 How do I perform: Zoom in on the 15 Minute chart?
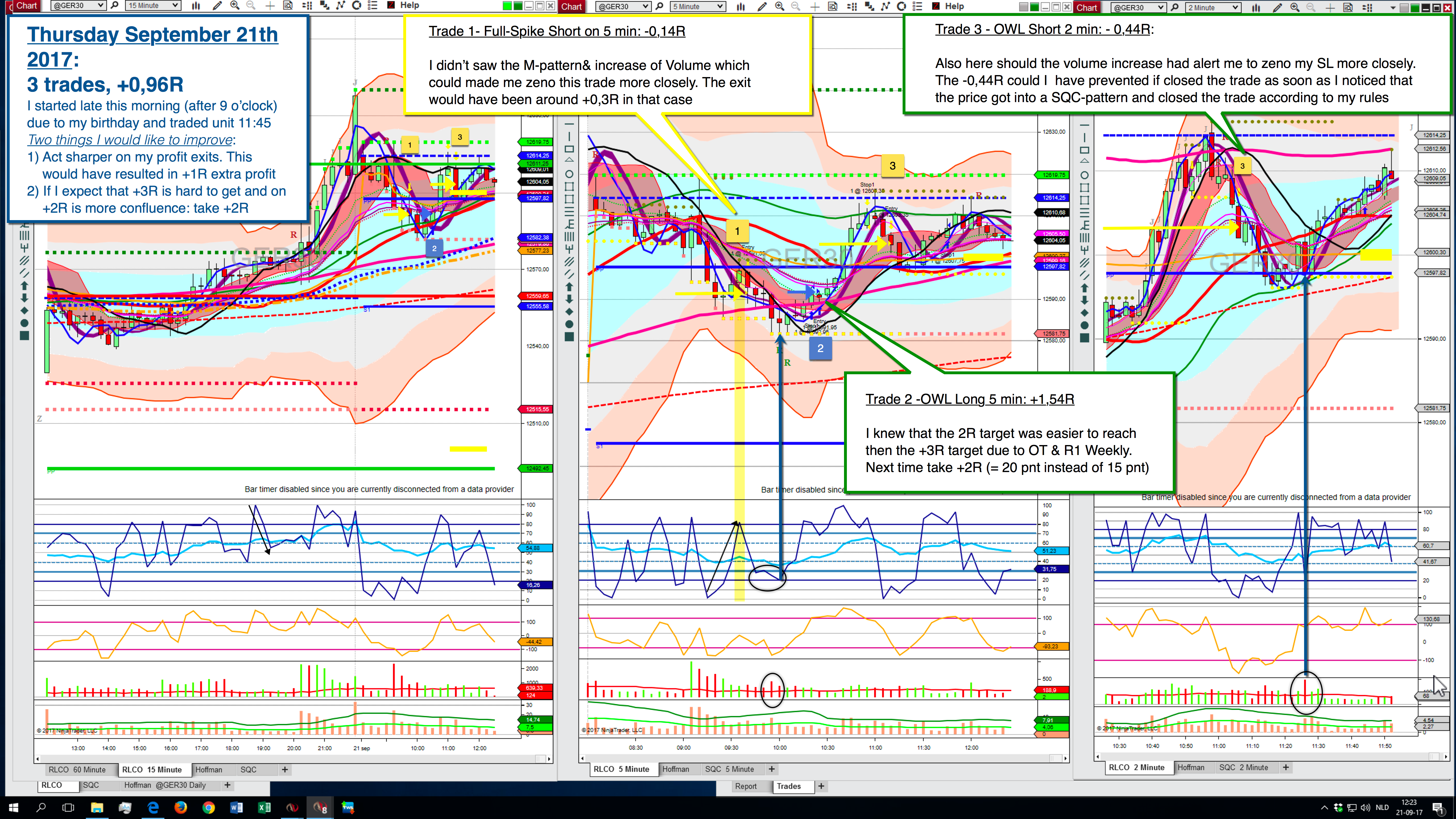tap(235, 6)
